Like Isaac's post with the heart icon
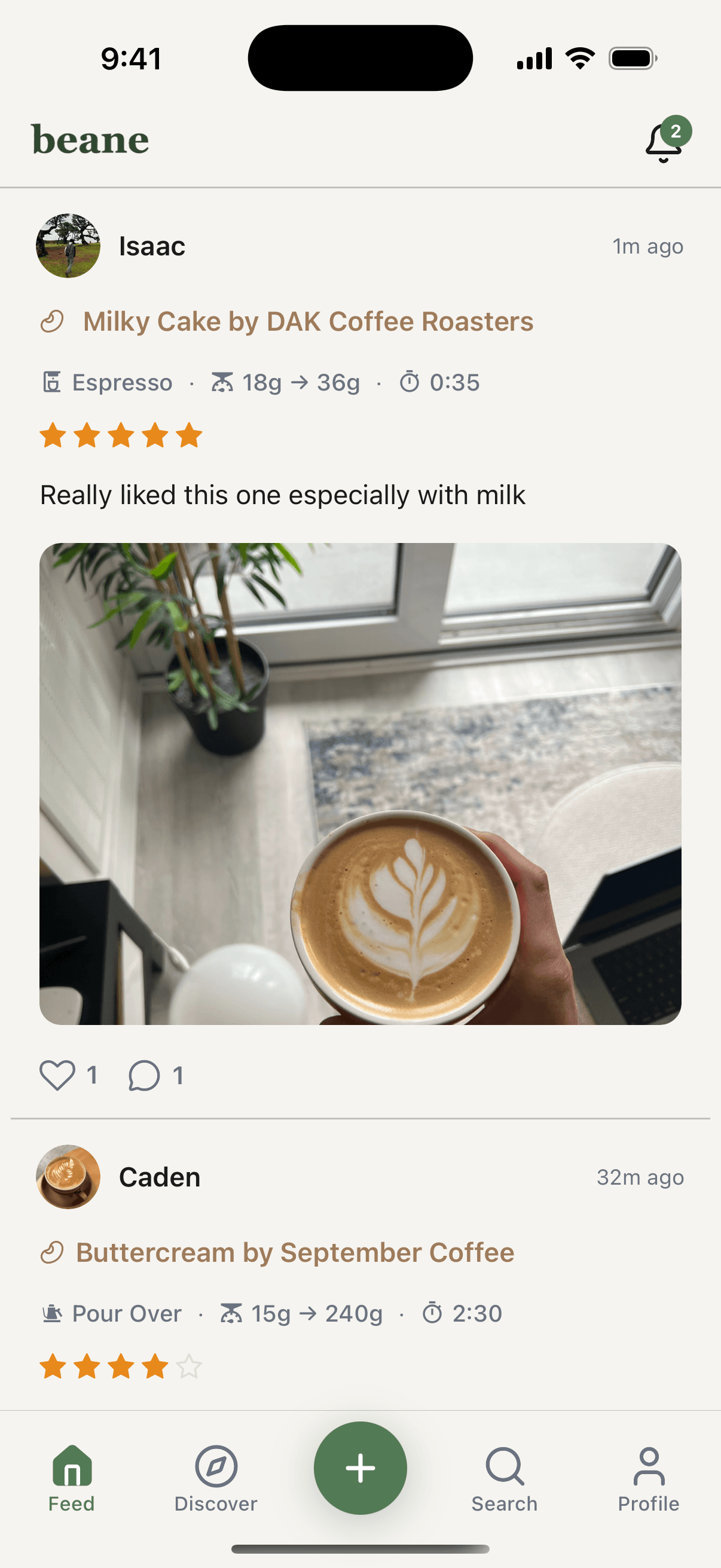This screenshot has height=1568, width=721. 57,1075
